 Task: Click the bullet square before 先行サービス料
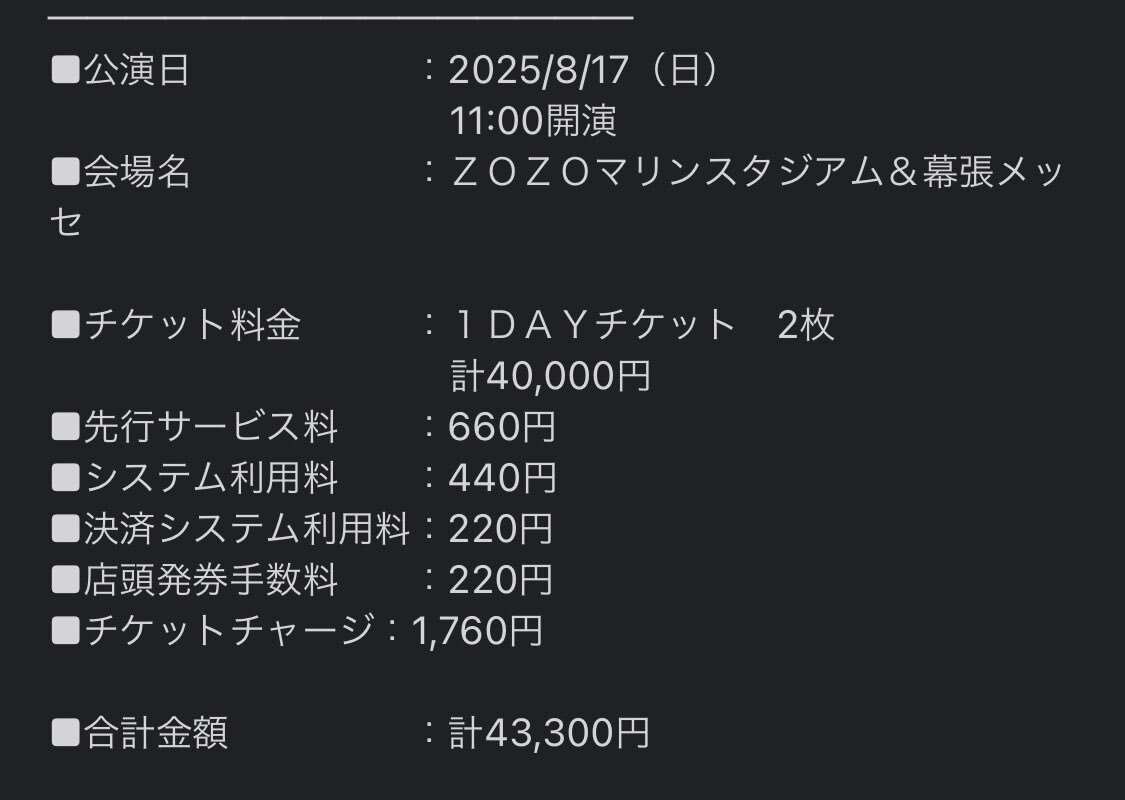click(x=65, y=427)
